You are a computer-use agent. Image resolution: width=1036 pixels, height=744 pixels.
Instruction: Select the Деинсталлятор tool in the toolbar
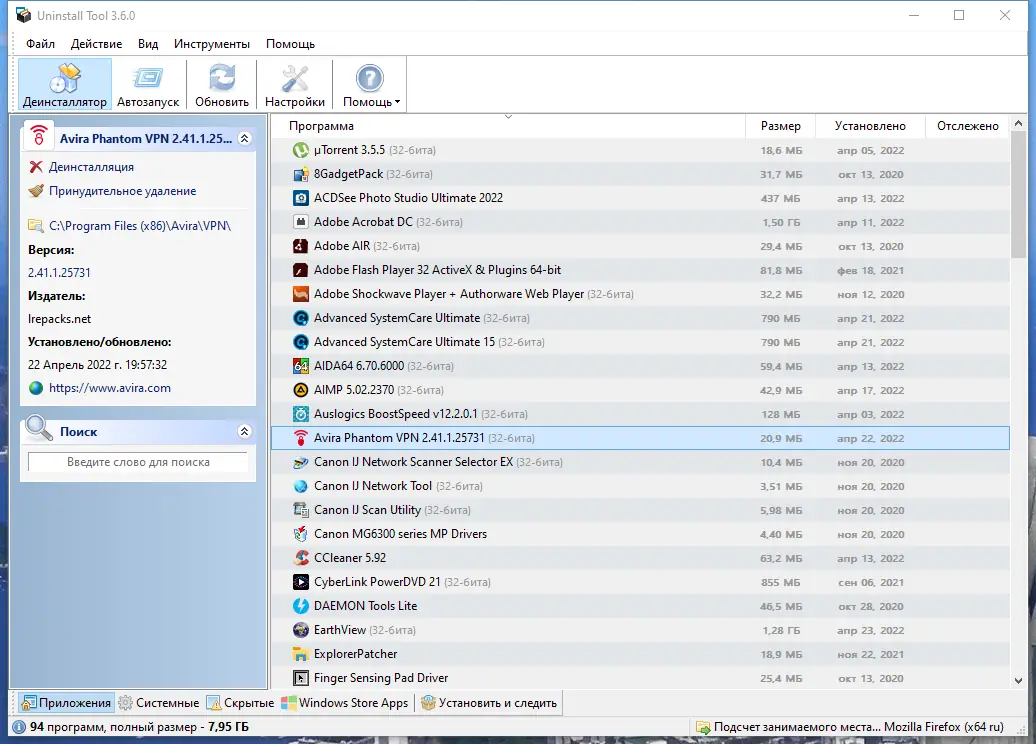pos(62,84)
